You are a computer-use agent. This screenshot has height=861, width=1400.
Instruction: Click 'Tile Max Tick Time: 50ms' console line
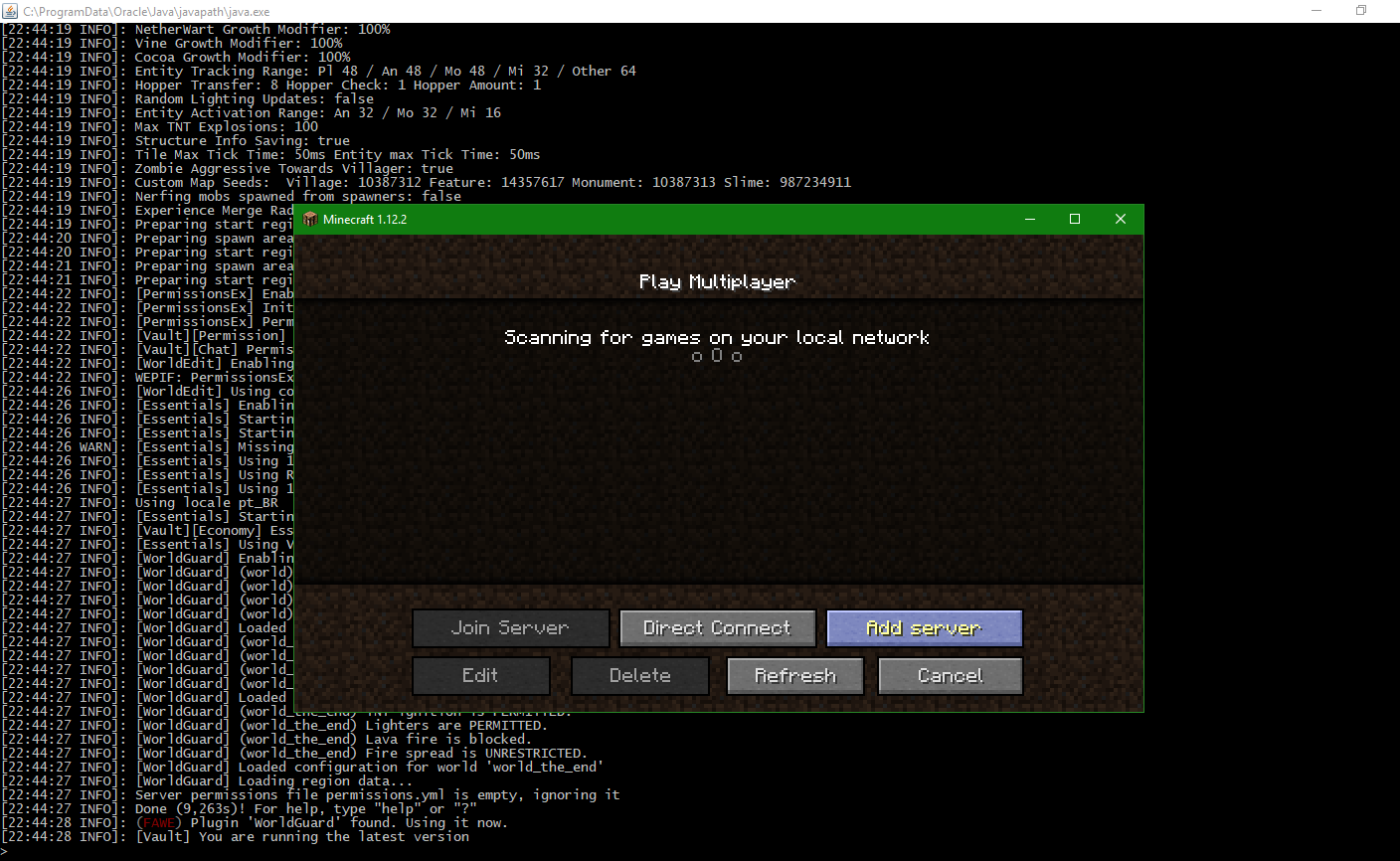pos(271,155)
